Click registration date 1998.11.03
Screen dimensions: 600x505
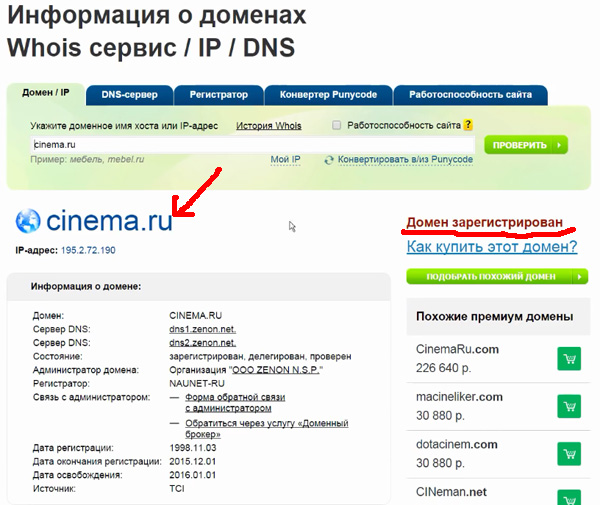(x=192, y=448)
